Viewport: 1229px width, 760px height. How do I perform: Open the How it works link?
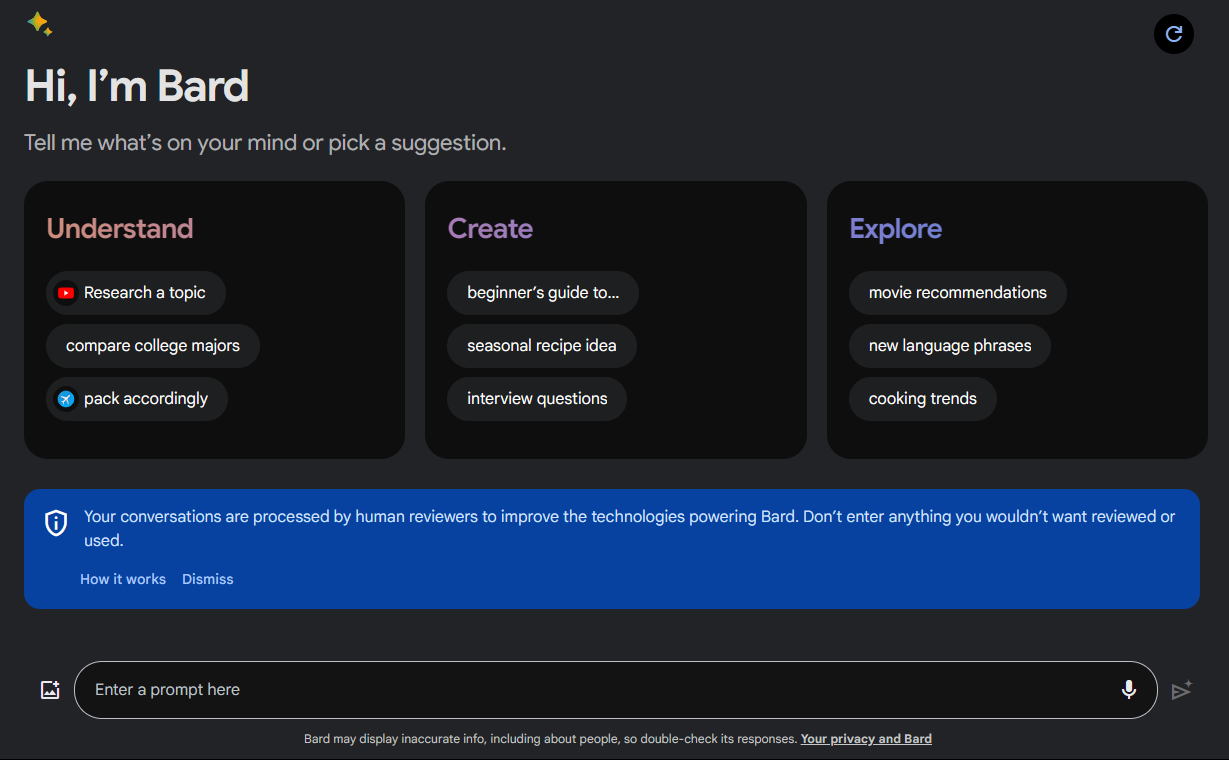122,578
